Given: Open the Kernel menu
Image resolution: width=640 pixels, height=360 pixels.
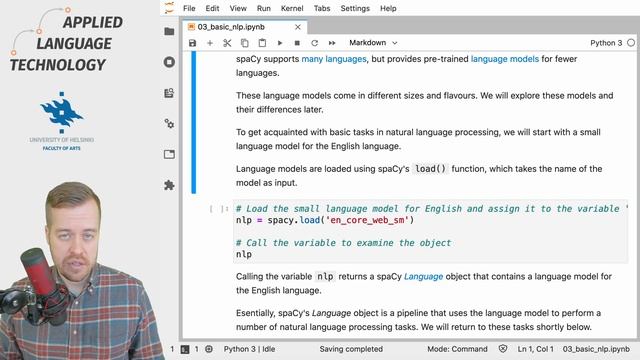Looking at the screenshot, I should (x=292, y=8).
